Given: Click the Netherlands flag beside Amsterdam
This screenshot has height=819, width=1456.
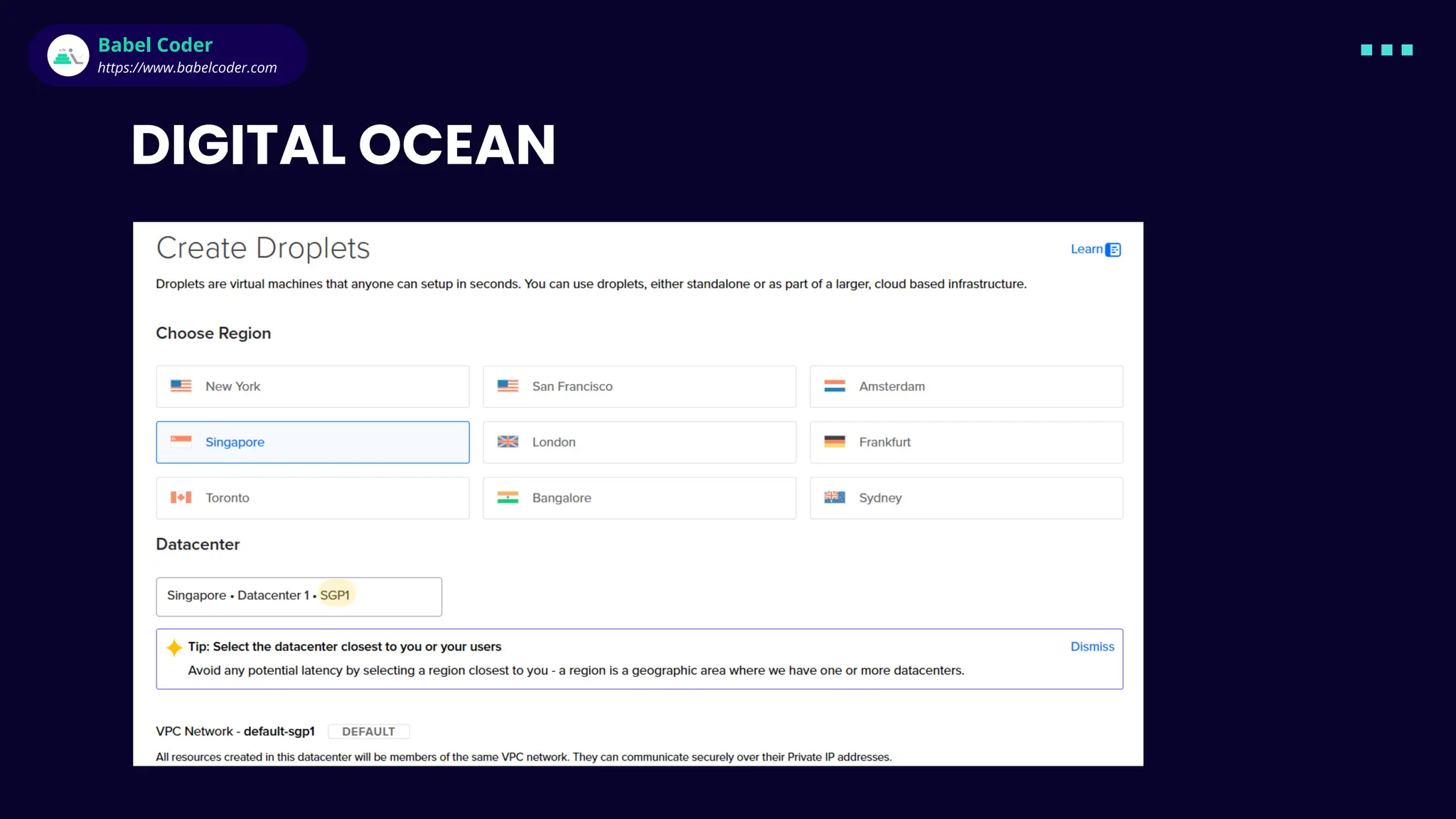Looking at the screenshot, I should tap(835, 386).
